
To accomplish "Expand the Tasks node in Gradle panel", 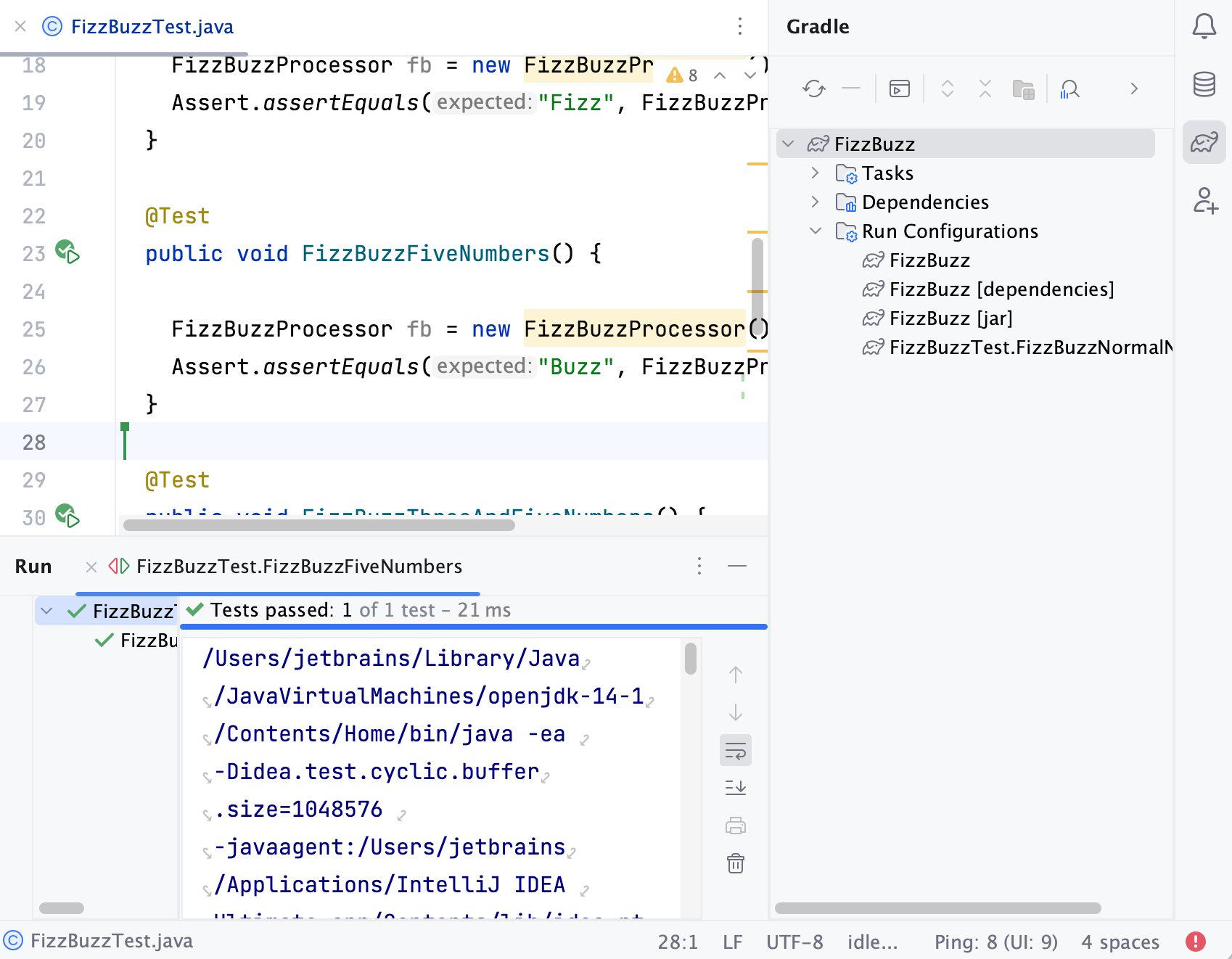I will coord(815,173).
